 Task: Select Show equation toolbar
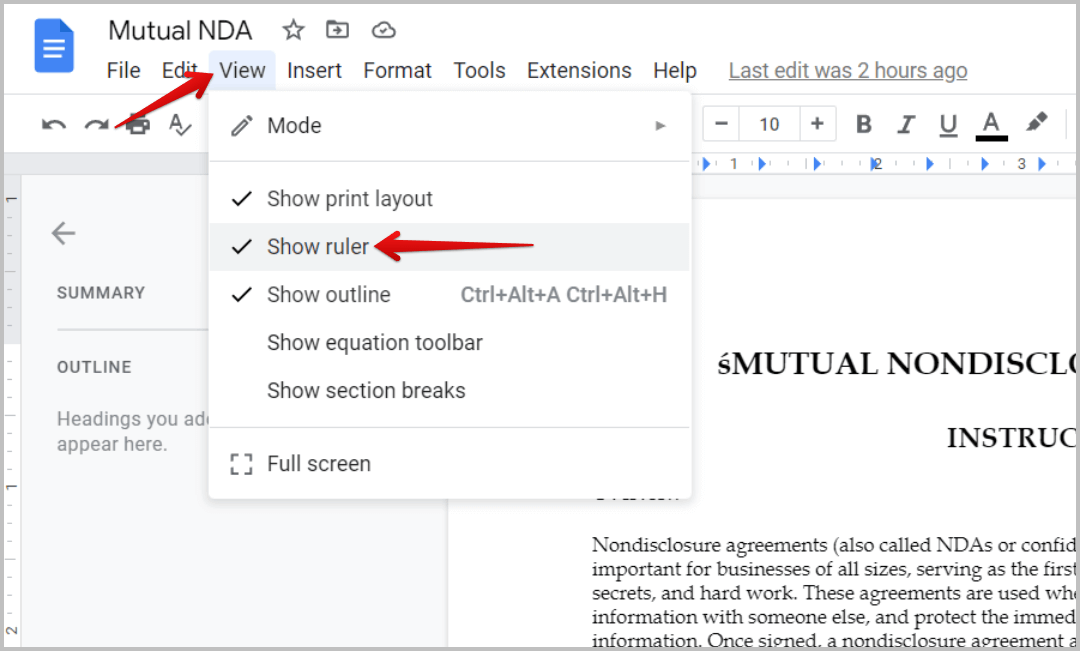coord(374,343)
